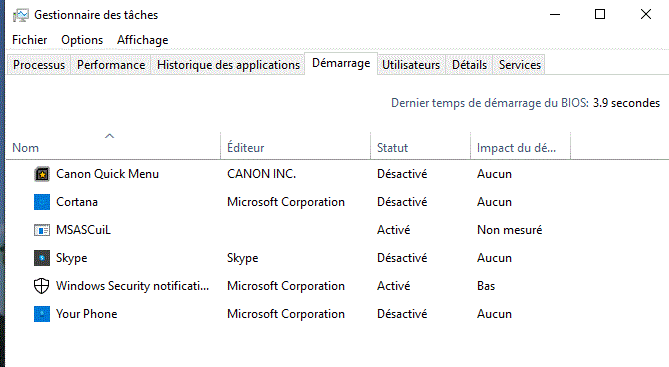Click MSASCuiL's Activé status
The width and height of the screenshot is (669, 367).
click(393, 230)
